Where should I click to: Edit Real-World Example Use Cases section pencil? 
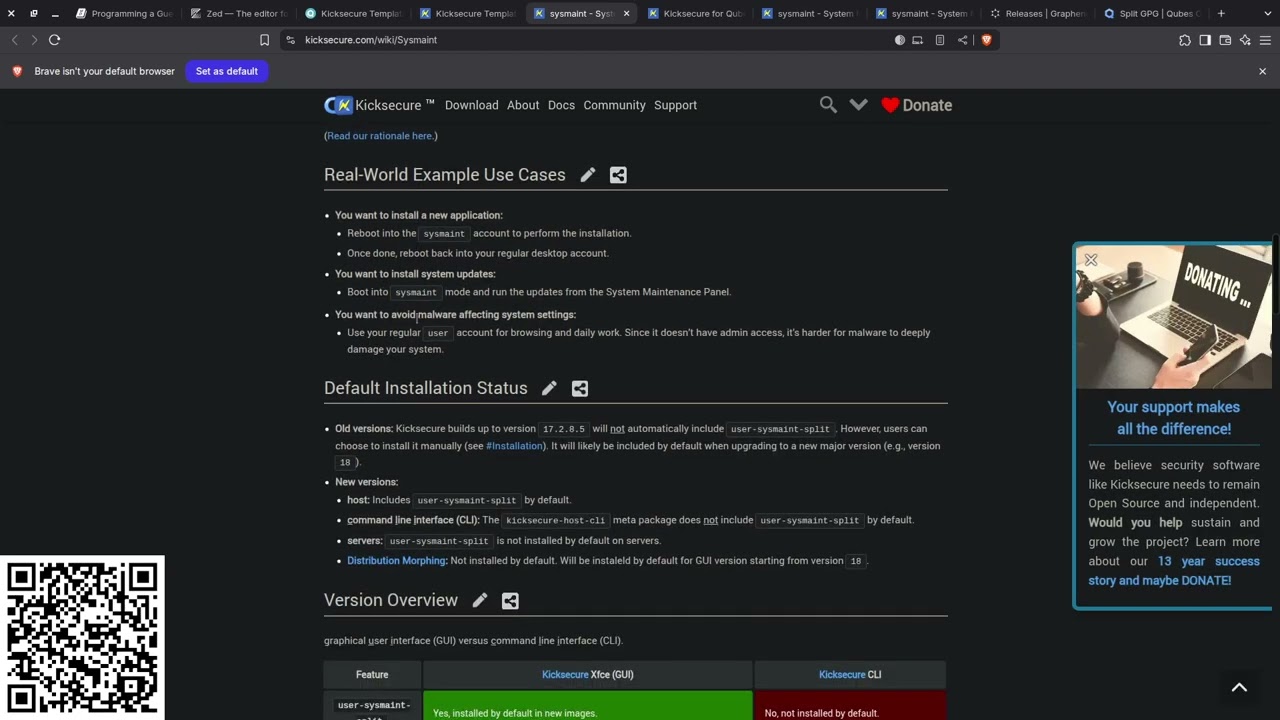click(588, 175)
